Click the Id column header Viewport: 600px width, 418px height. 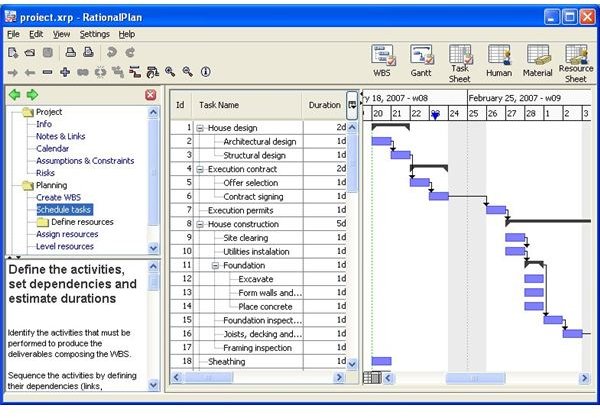[181, 105]
